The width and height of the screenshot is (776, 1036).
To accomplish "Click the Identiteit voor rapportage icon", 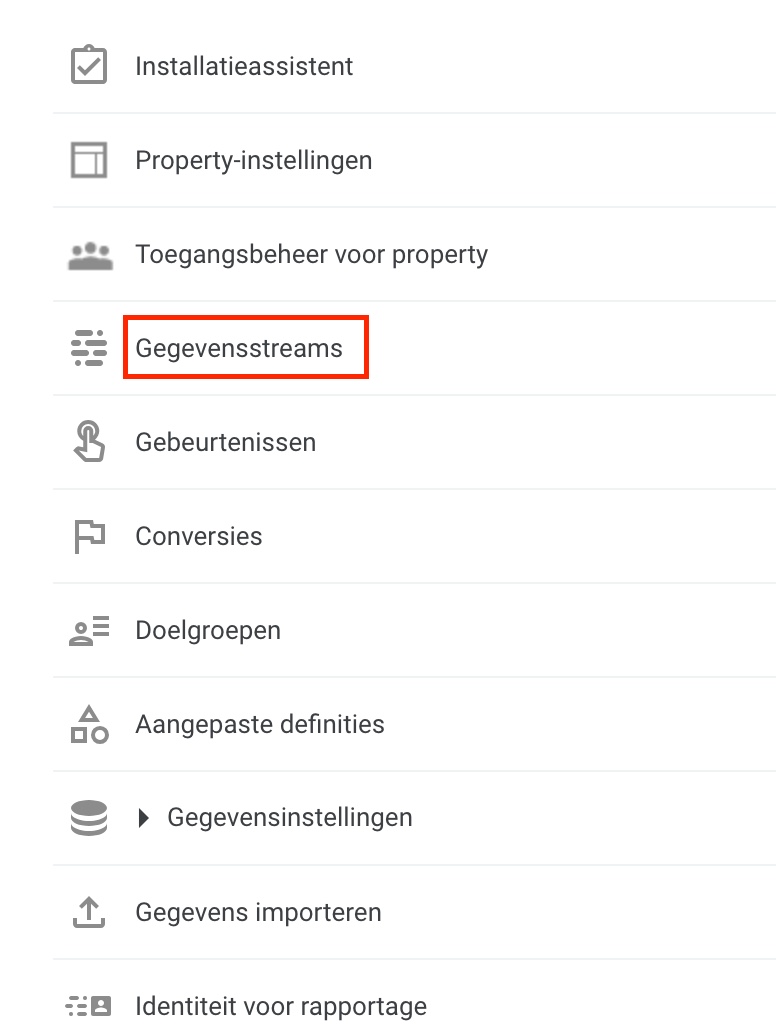I will [x=89, y=1005].
